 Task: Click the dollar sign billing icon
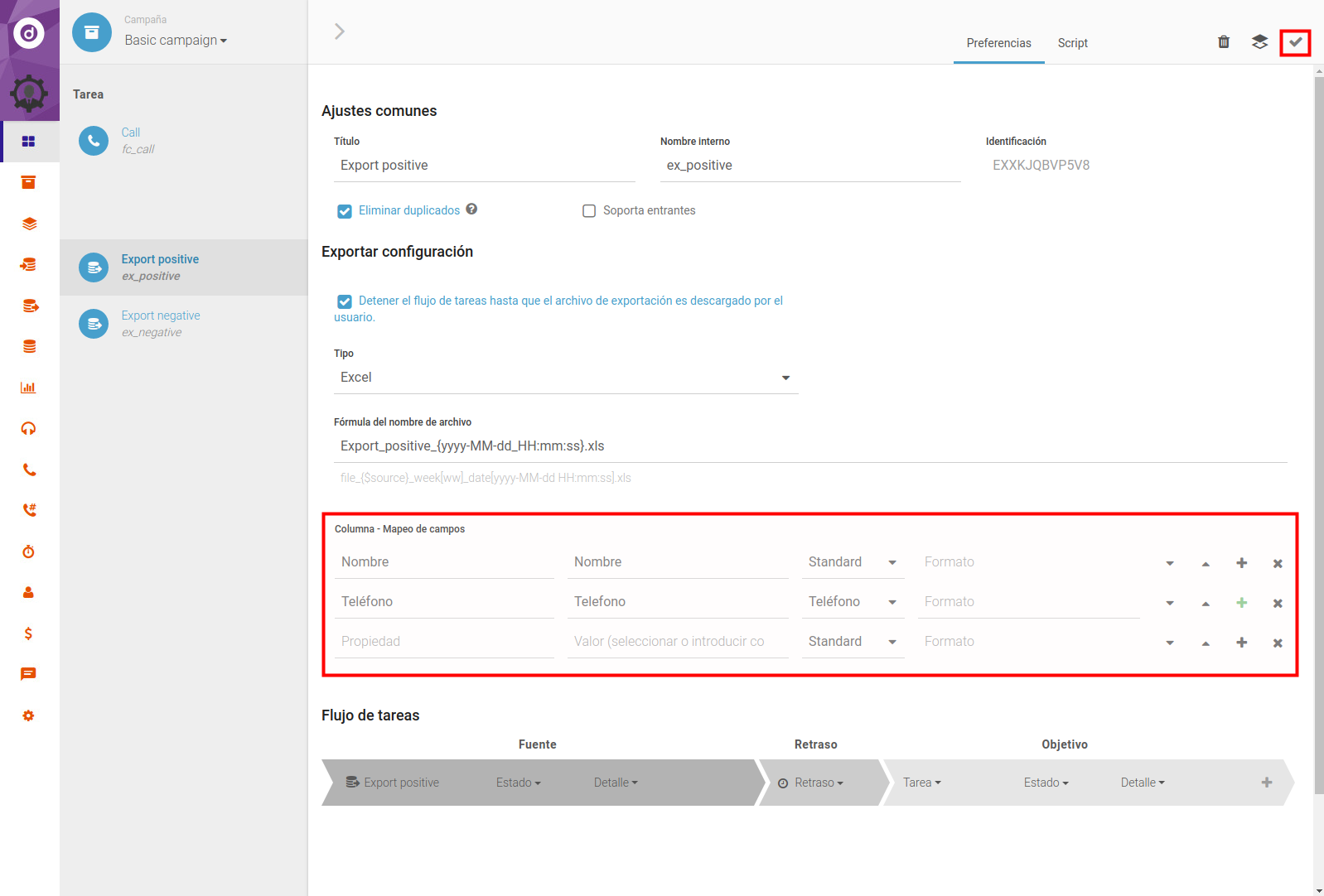click(29, 633)
